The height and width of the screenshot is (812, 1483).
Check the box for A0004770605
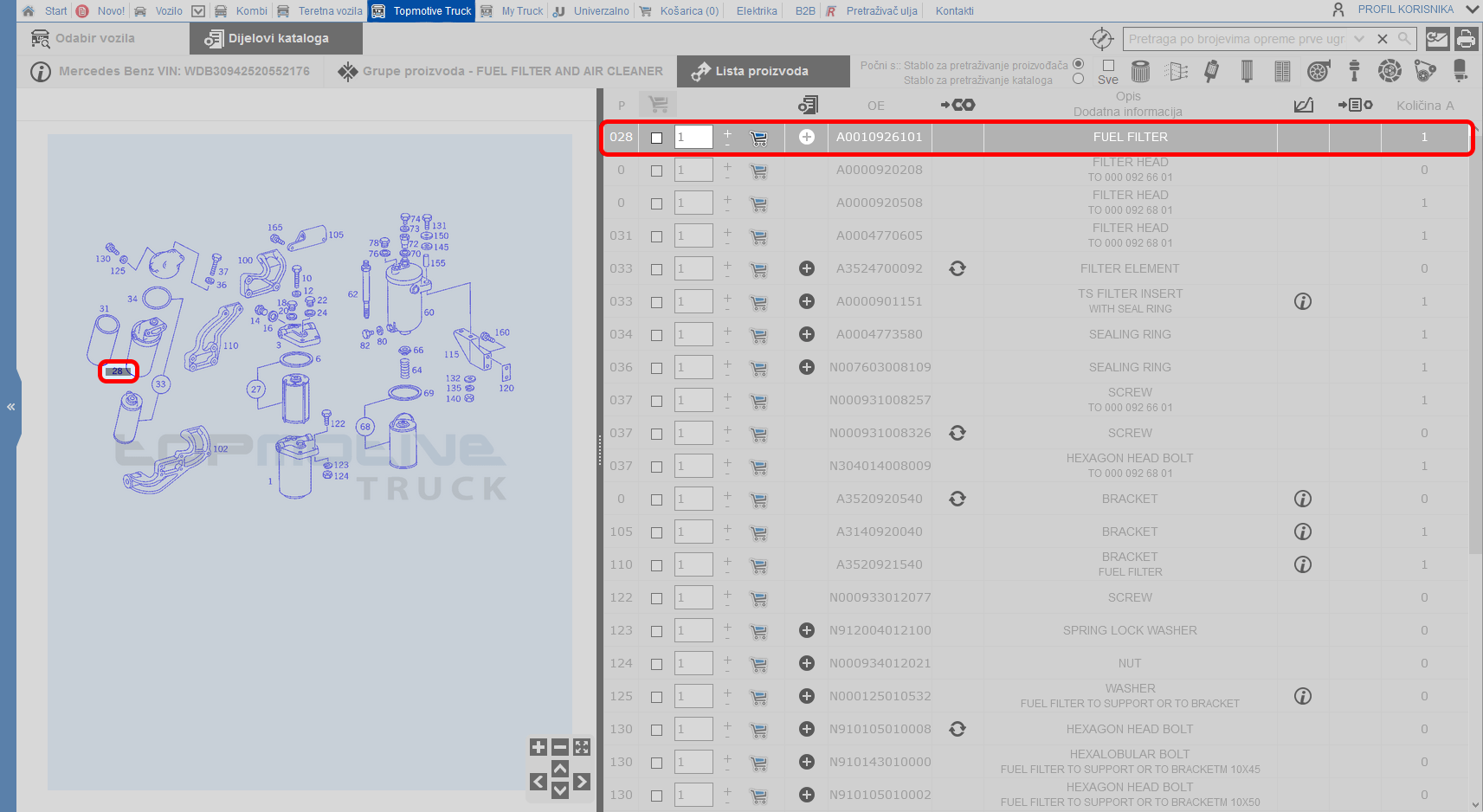click(656, 236)
